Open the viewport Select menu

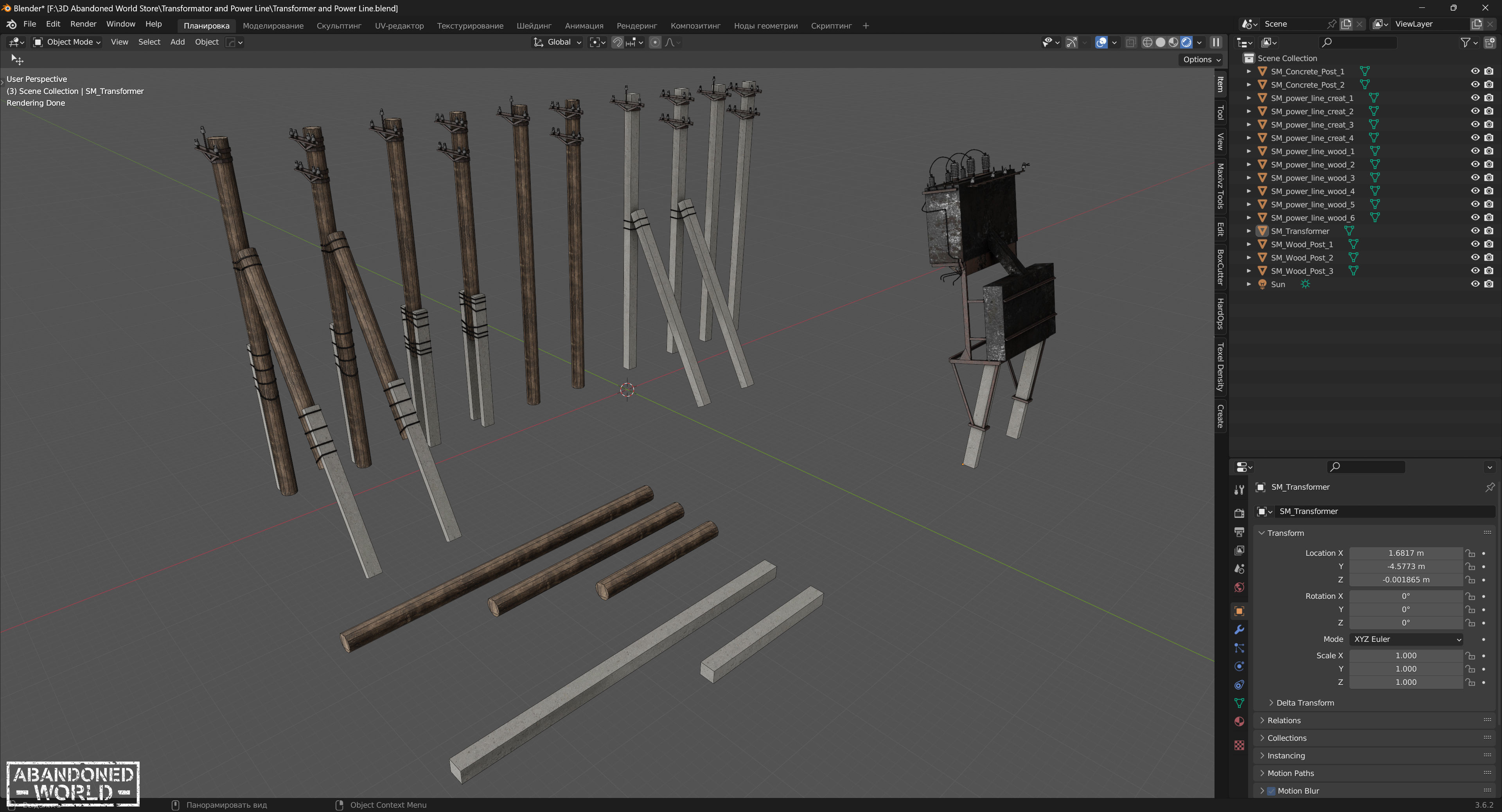149,42
